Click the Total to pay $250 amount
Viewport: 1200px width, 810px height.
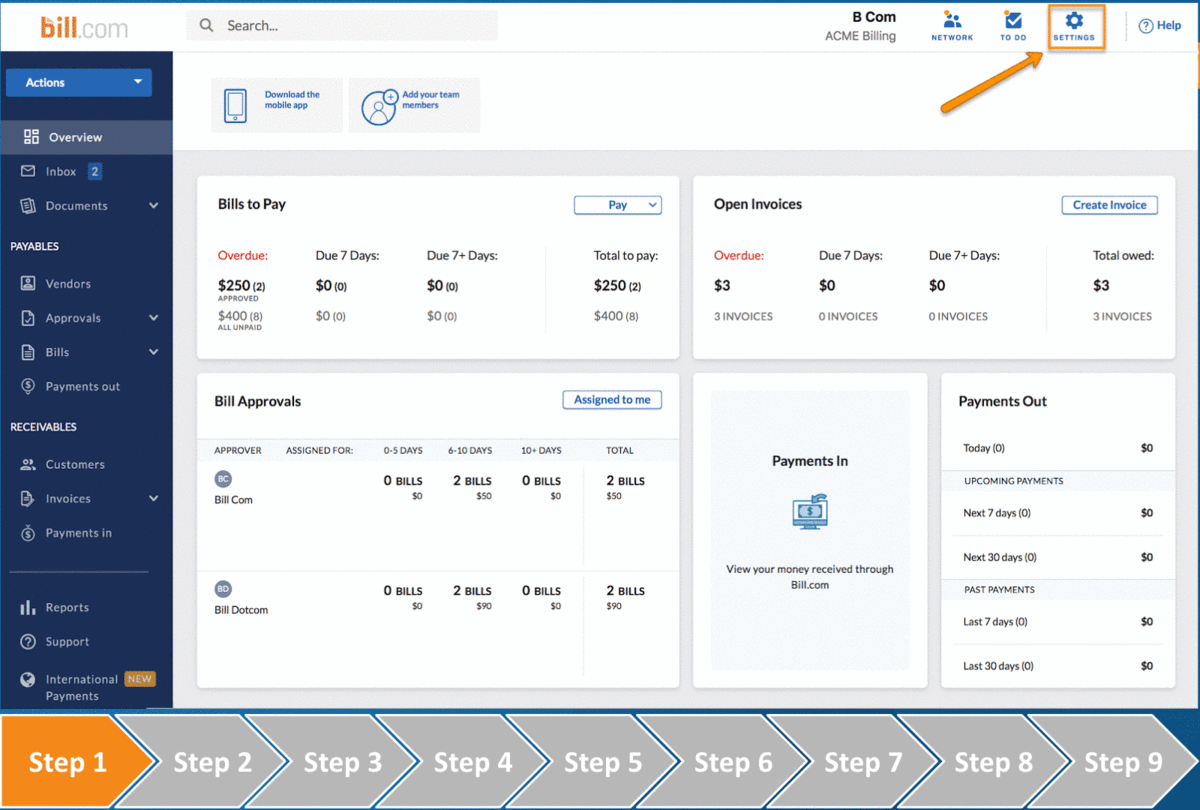pos(617,286)
